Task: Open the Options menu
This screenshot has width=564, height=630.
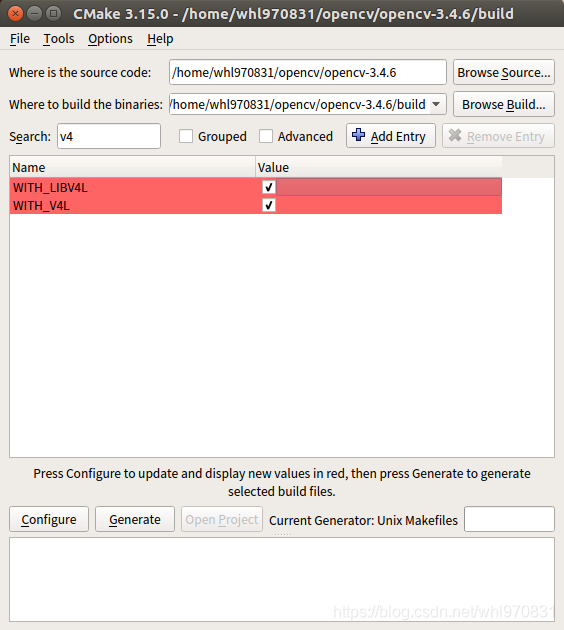Action: (110, 39)
